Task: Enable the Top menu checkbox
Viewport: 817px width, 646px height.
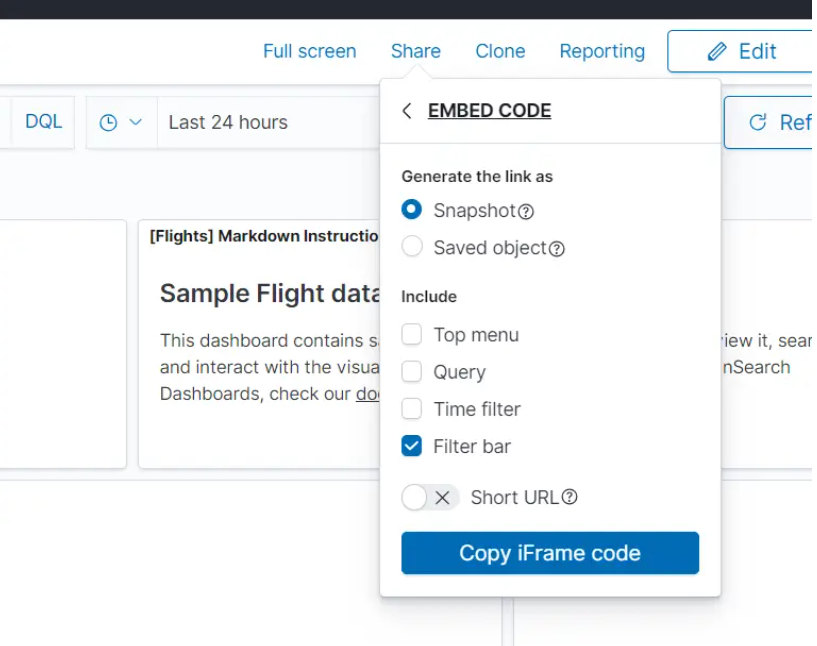Action: pyautogui.click(x=412, y=335)
